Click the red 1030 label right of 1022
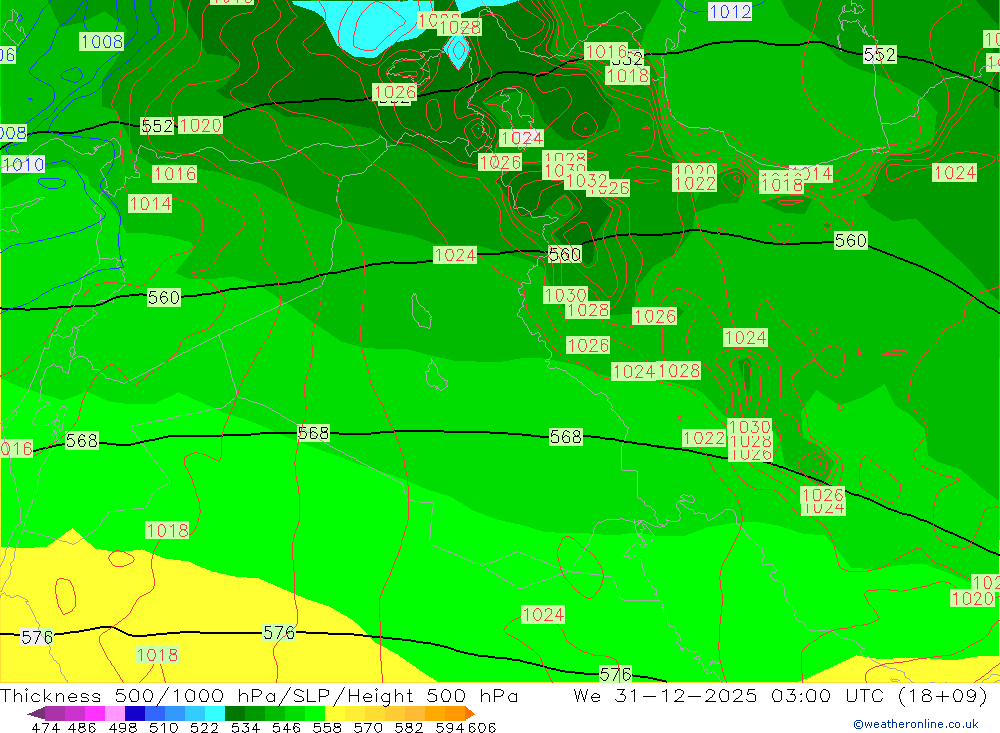1000x733 pixels. [750, 427]
